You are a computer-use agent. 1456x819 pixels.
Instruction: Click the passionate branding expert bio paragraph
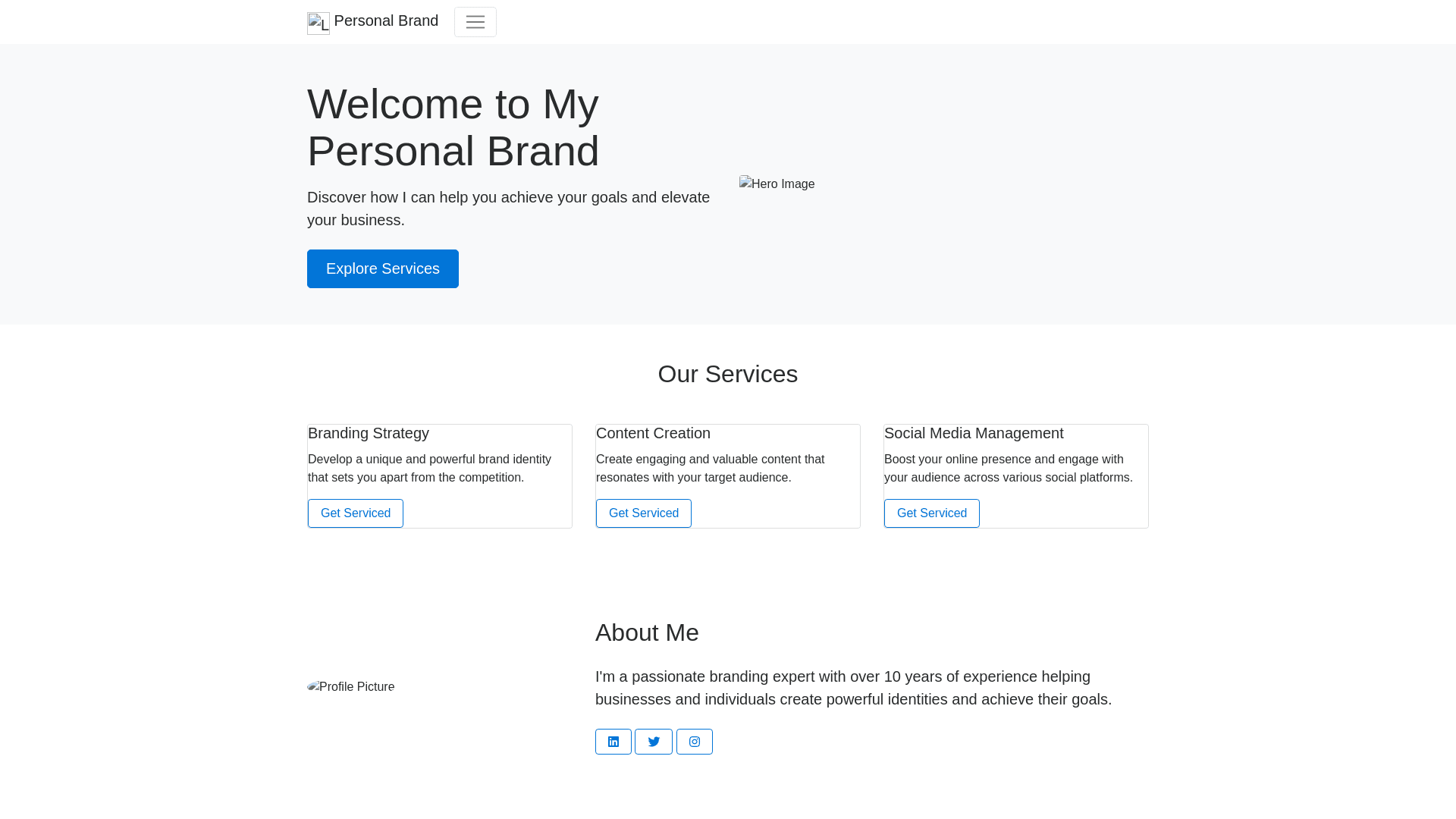[853, 688]
